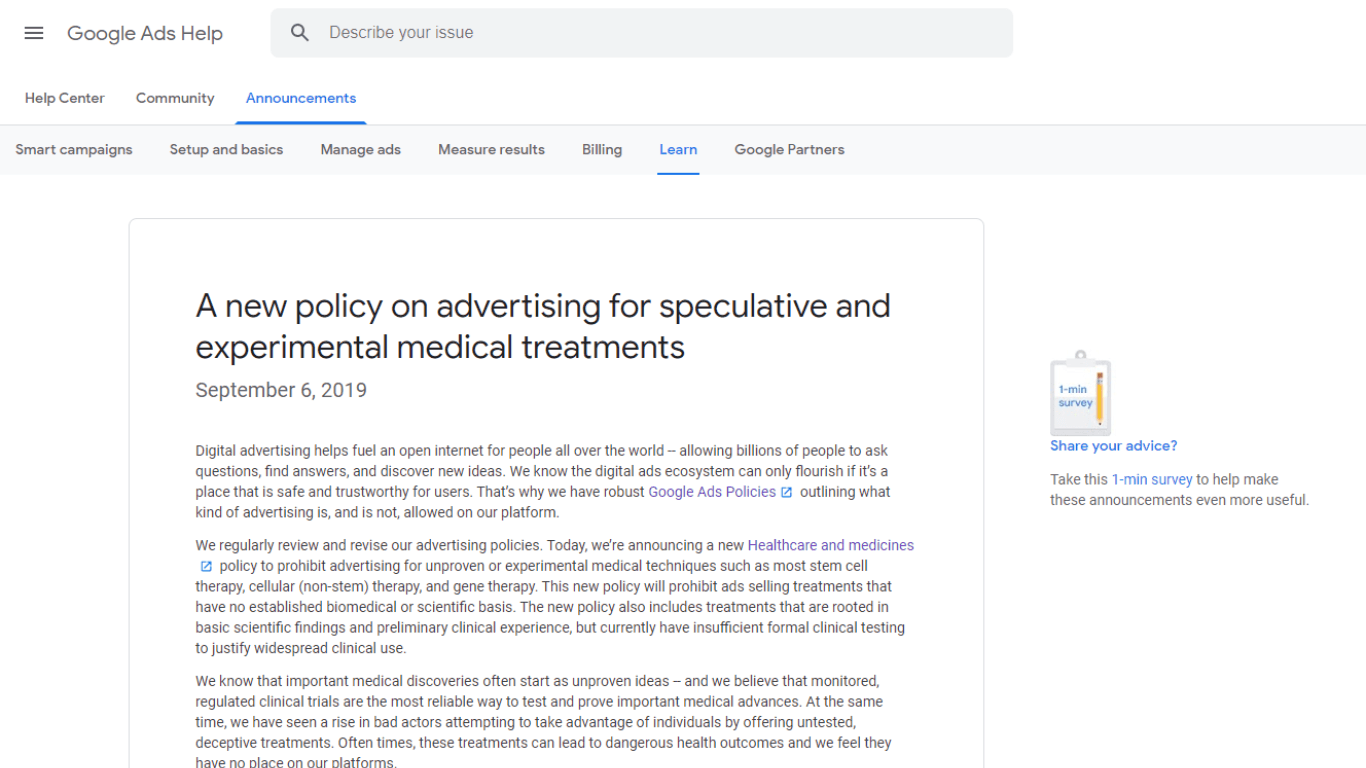Screen dimensions: 1366x768
Task: Click the date 'September 6, 2019'
Action: click(281, 390)
